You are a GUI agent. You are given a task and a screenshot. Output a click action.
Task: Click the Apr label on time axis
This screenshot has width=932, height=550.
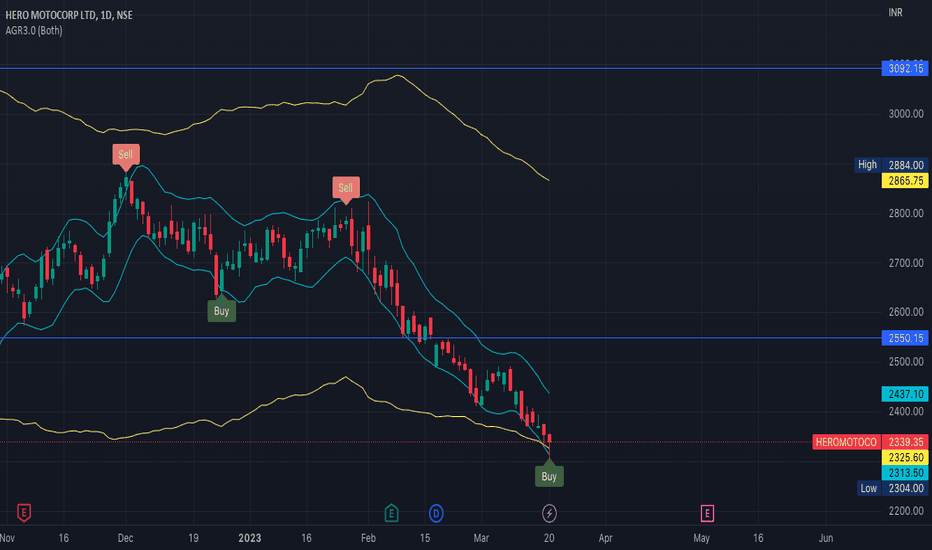pyautogui.click(x=605, y=538)
